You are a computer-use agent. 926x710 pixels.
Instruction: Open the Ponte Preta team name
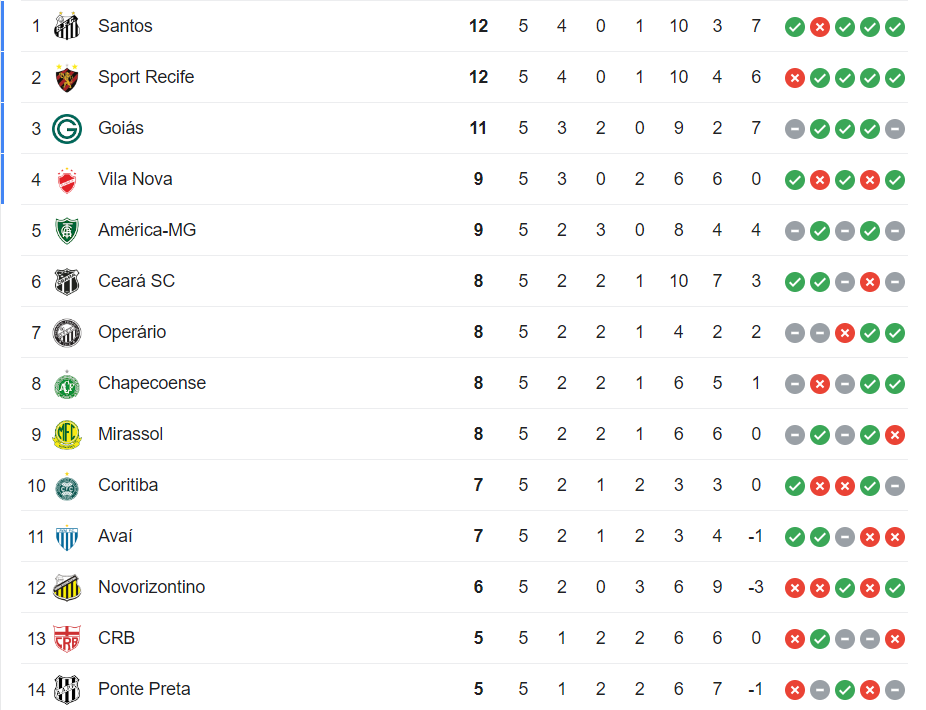(x=144, y=689)
